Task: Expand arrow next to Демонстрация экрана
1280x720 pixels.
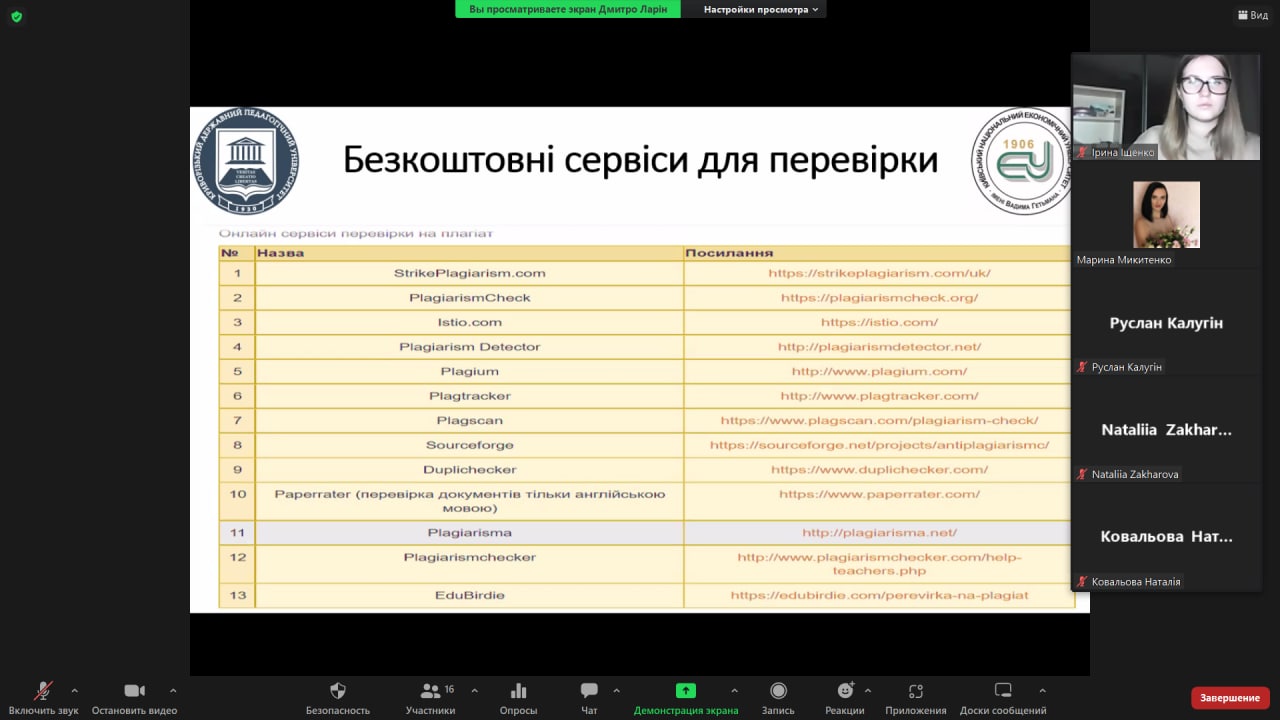Action: coord(734,690)
